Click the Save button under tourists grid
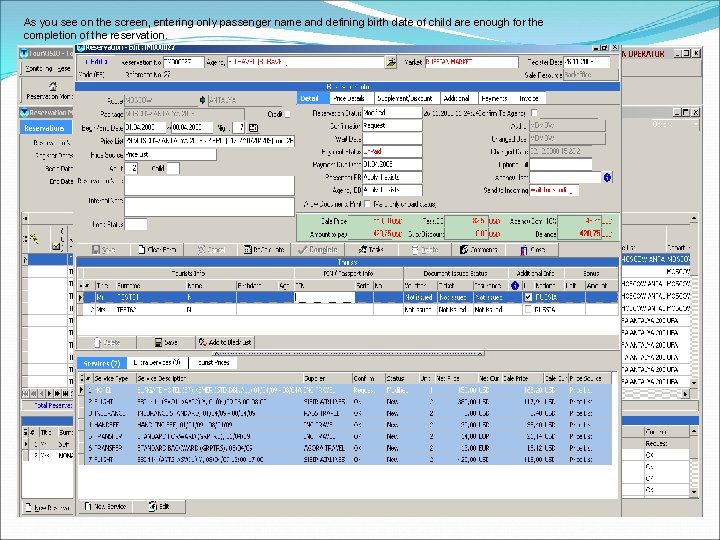The image size is (720, 540). (x=166, y=343)
